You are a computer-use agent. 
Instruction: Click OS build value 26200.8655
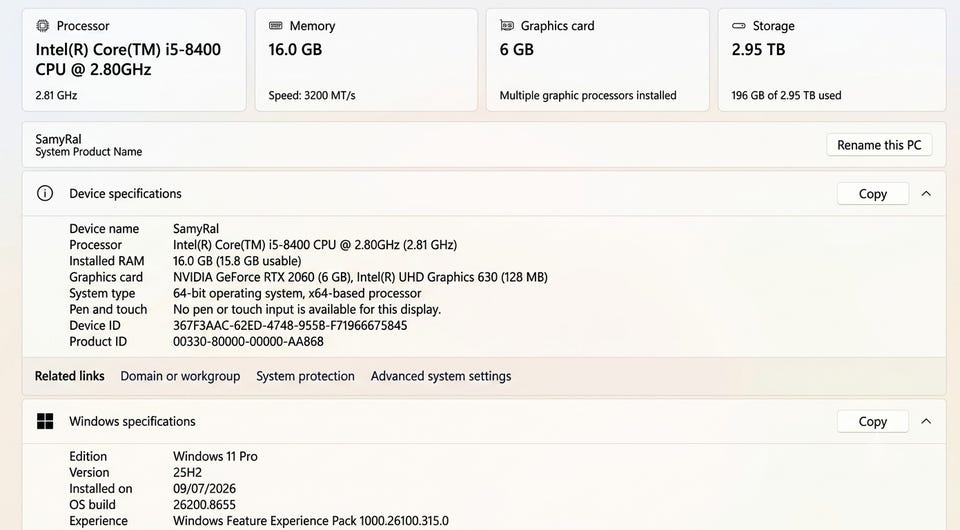(x=204, y=505)
